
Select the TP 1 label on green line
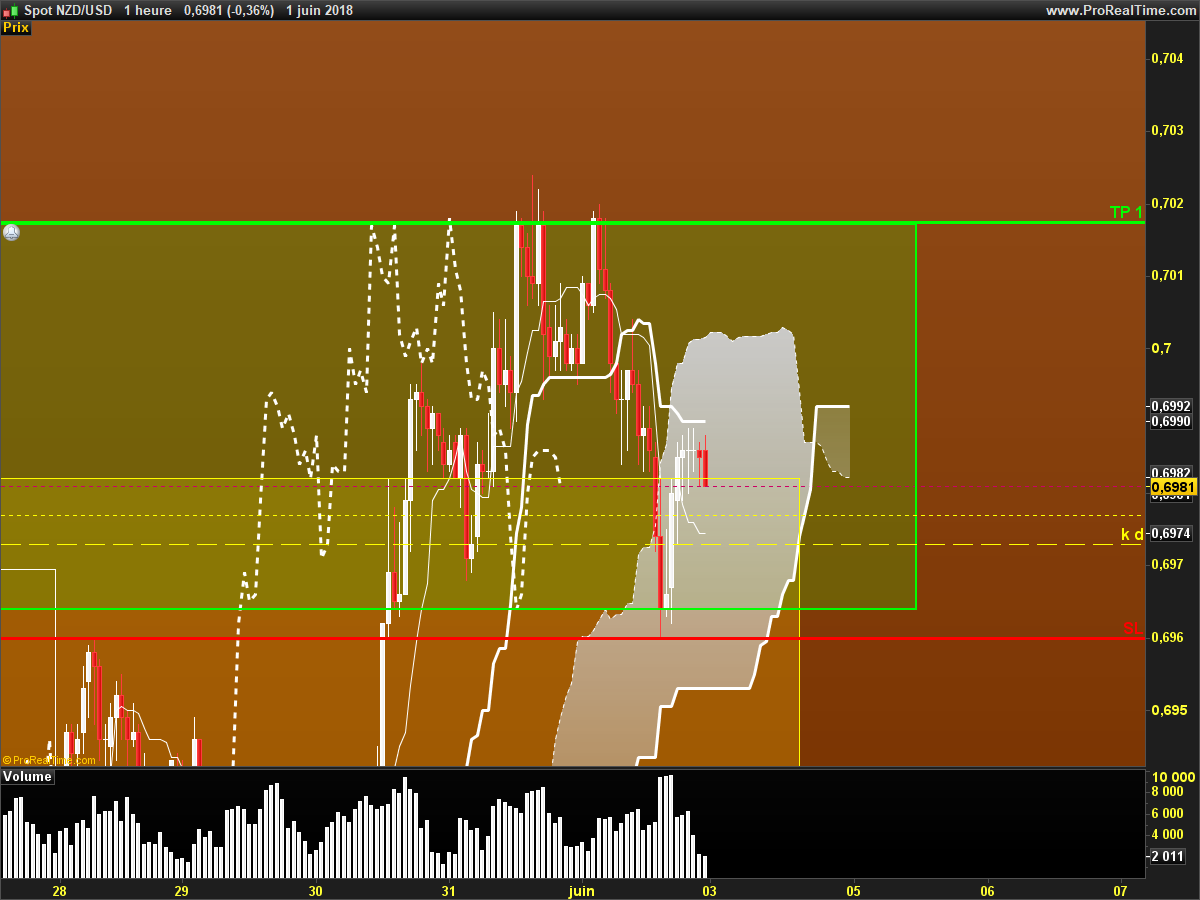point(1126,212)
